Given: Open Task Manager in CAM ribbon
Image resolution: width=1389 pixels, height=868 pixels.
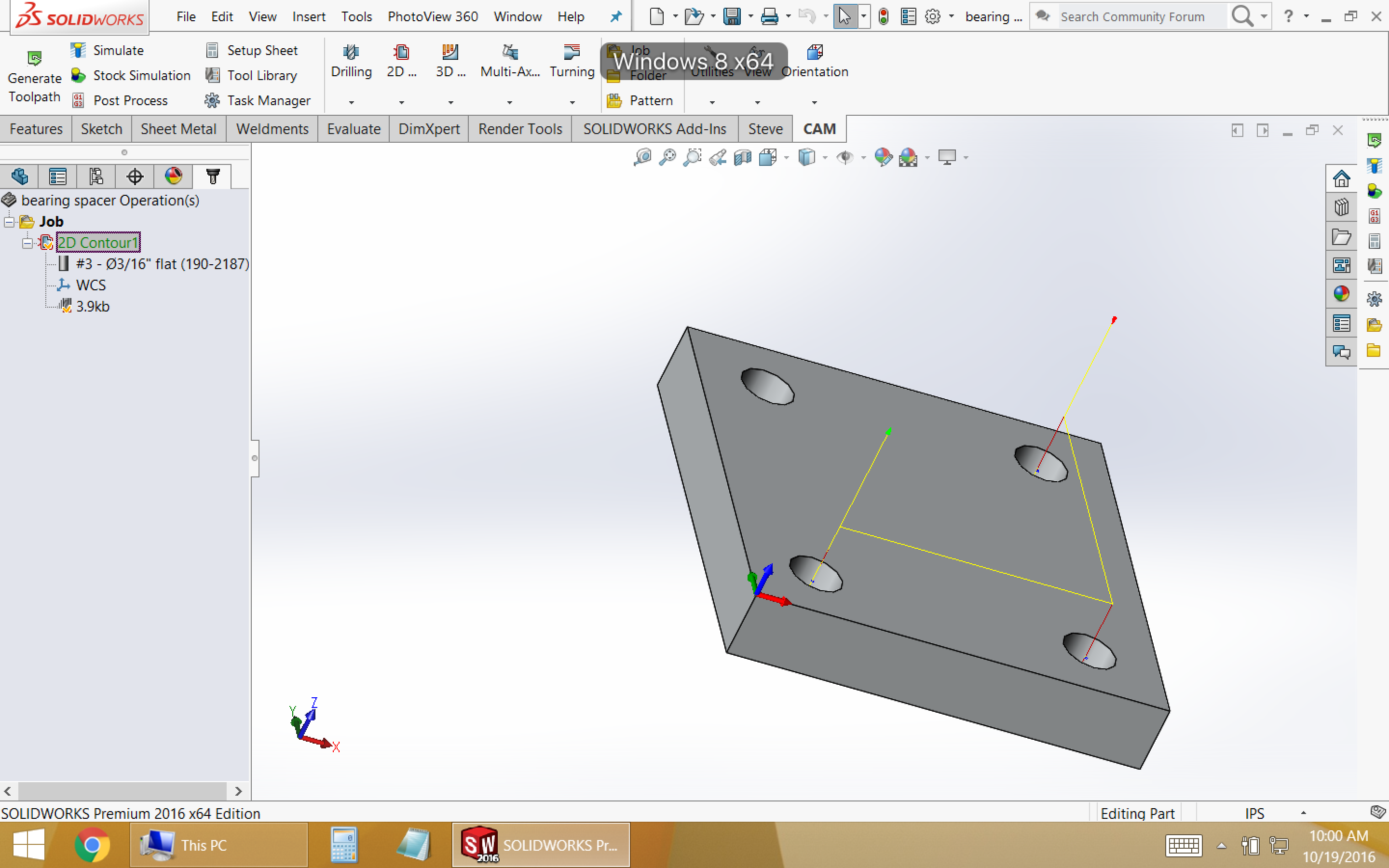Looking at the screenshot, I should [258, 100].
